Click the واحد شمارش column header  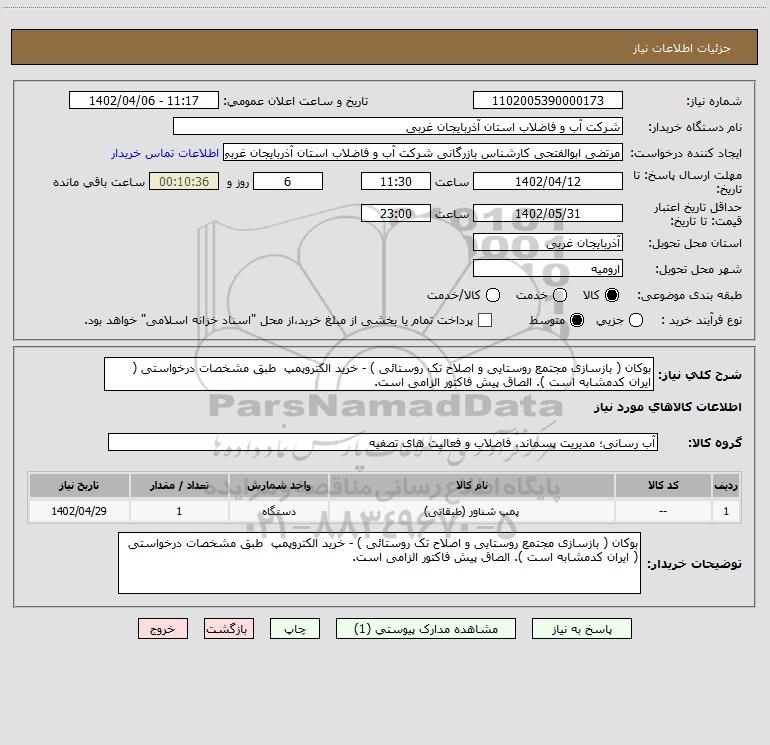point(279,485)
